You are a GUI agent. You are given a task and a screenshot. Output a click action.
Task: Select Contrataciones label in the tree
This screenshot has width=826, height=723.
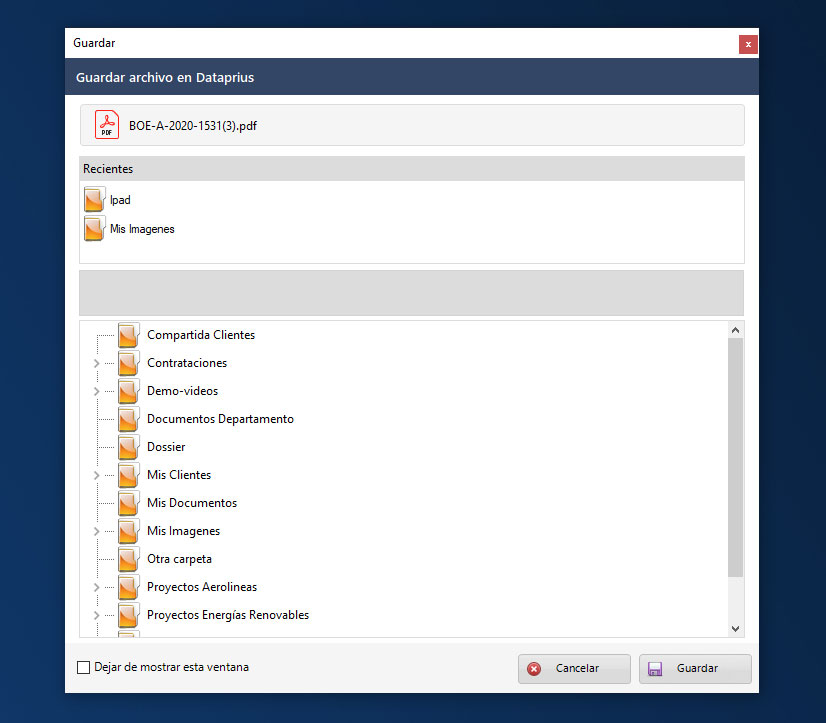187,363
